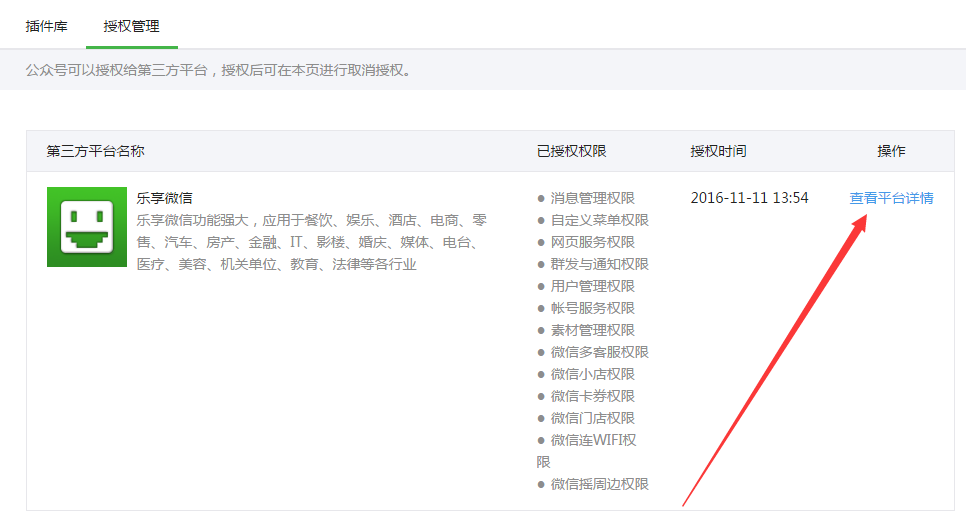The image size is (966, 527).
Task: Click the 微信摇周边权限 item
Action: 599,484
